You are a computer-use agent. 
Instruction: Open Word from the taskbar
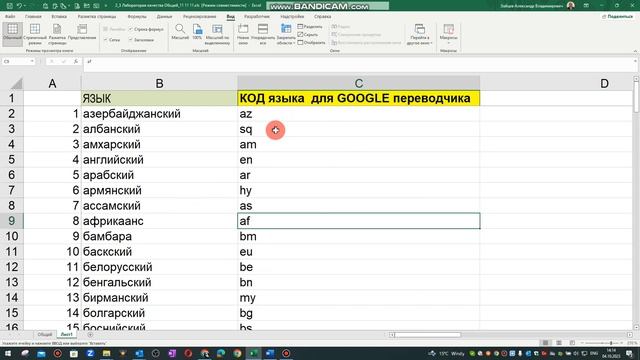point(270,353)
